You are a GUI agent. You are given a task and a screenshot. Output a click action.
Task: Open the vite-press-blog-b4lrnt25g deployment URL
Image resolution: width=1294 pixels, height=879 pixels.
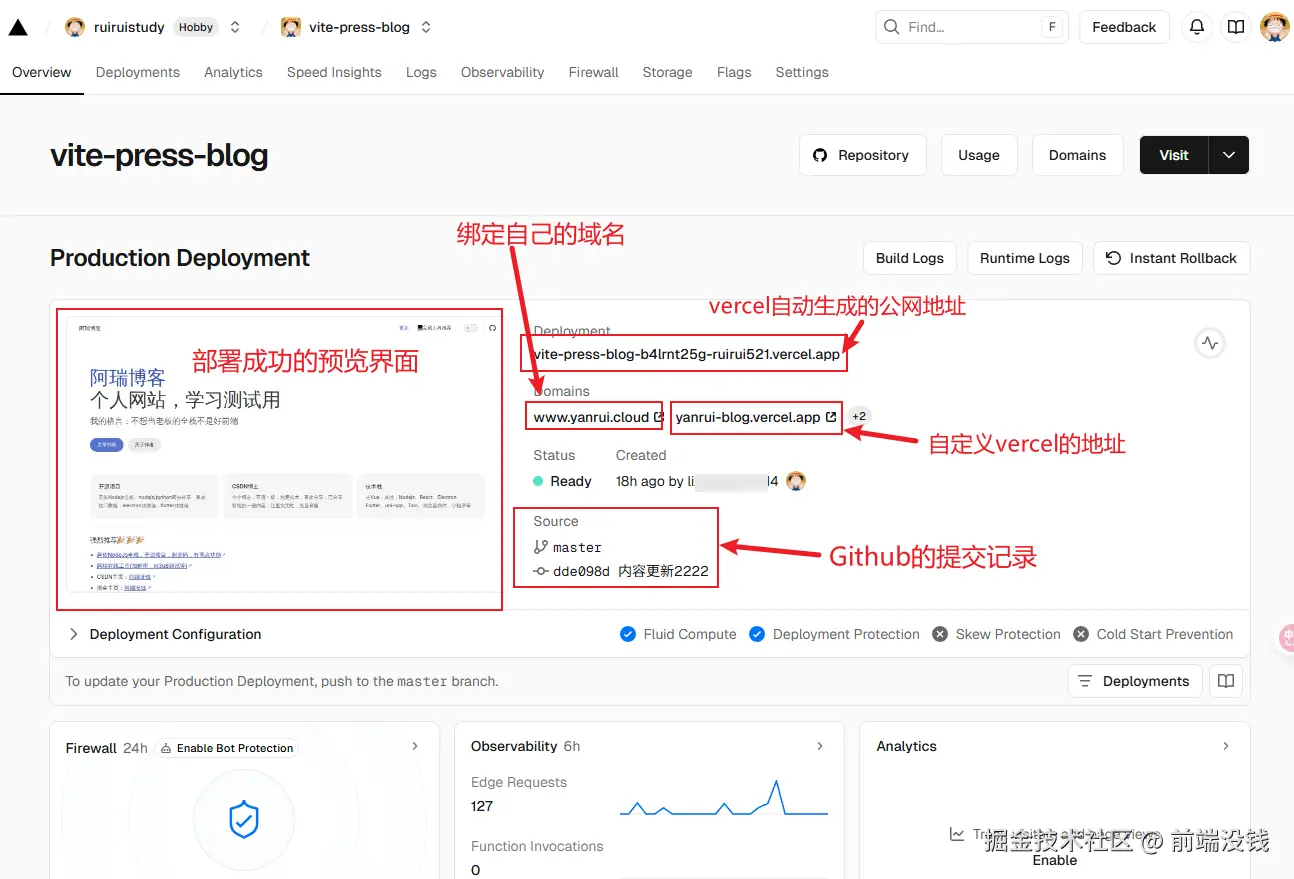coord(687,354)
